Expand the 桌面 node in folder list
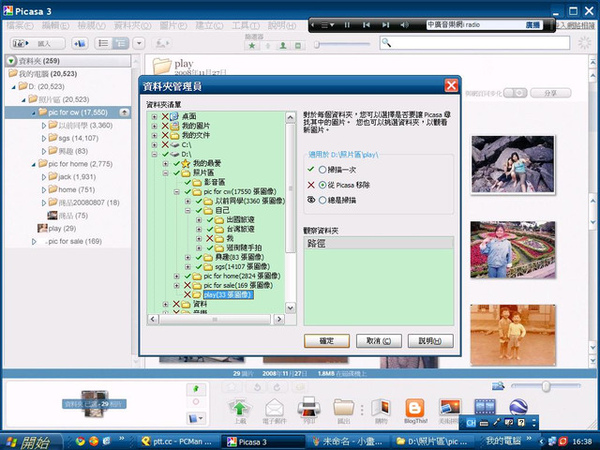Screen dimensions: 600x450 click(x=154, y=116)
